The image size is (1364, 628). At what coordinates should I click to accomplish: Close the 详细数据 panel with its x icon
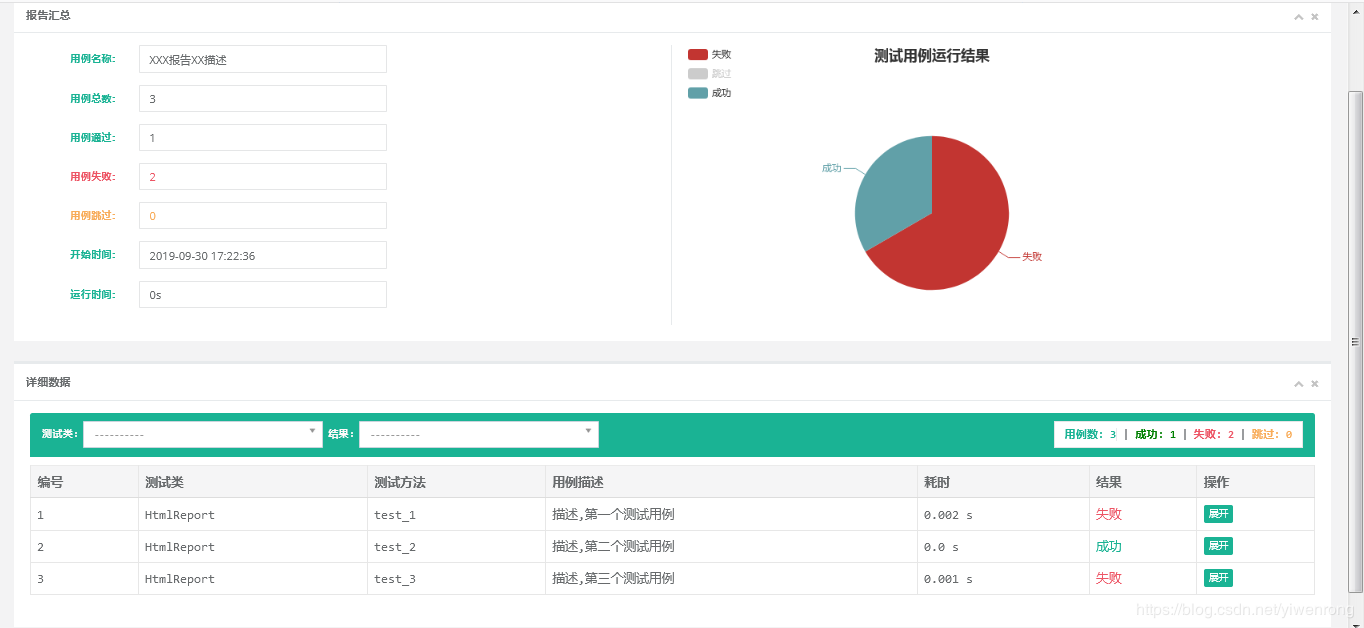pos(1314,383)
